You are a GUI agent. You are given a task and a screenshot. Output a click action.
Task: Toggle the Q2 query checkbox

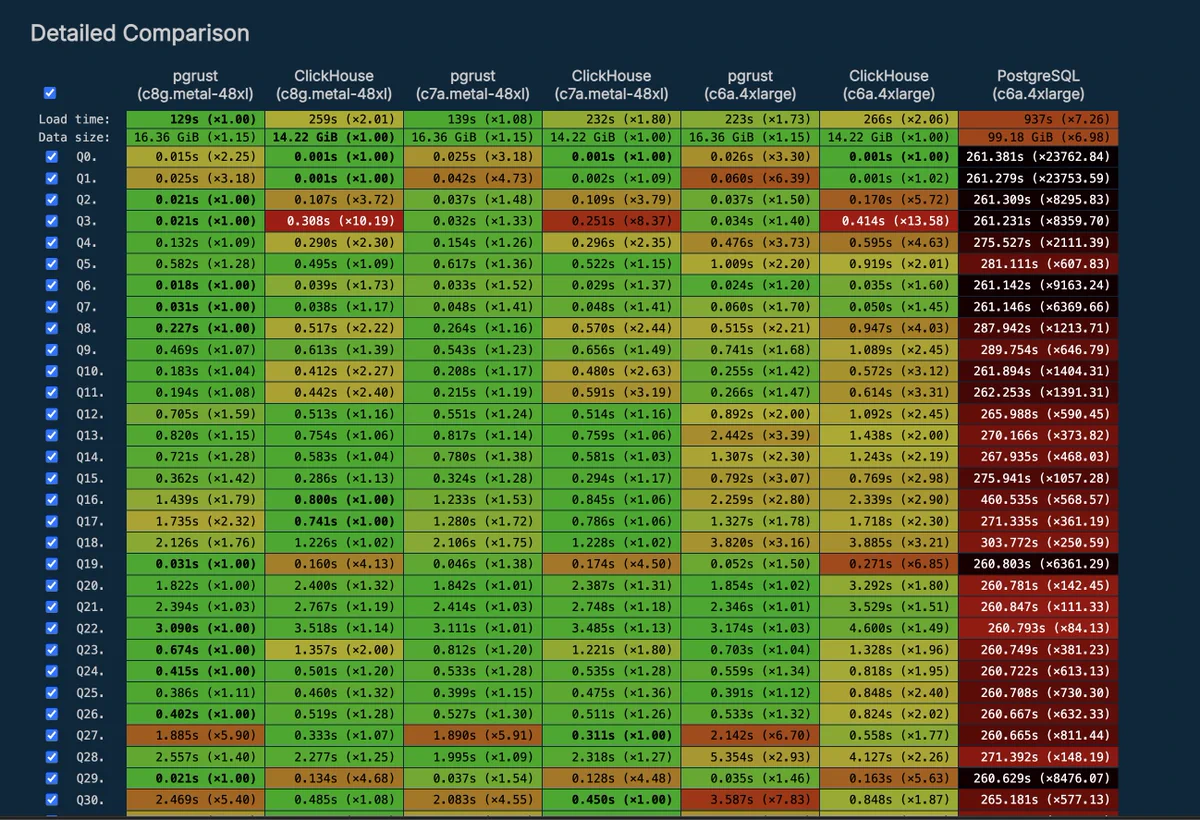tap(51, 199)
